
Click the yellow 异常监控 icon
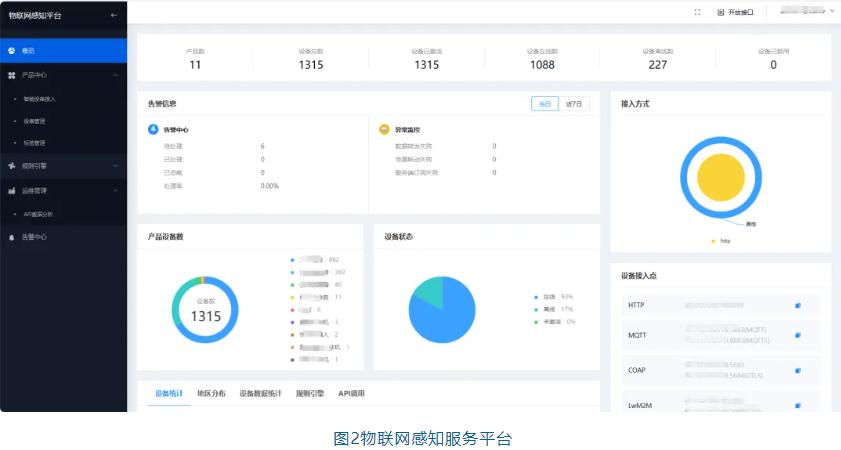click(x=384, y=129)
